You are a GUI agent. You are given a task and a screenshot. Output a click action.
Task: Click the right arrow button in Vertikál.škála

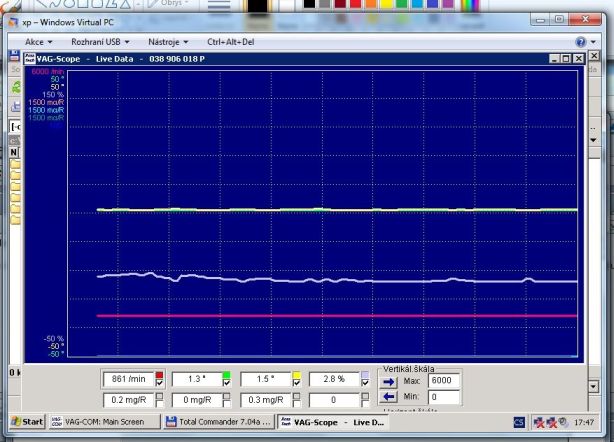coord(388,382)
